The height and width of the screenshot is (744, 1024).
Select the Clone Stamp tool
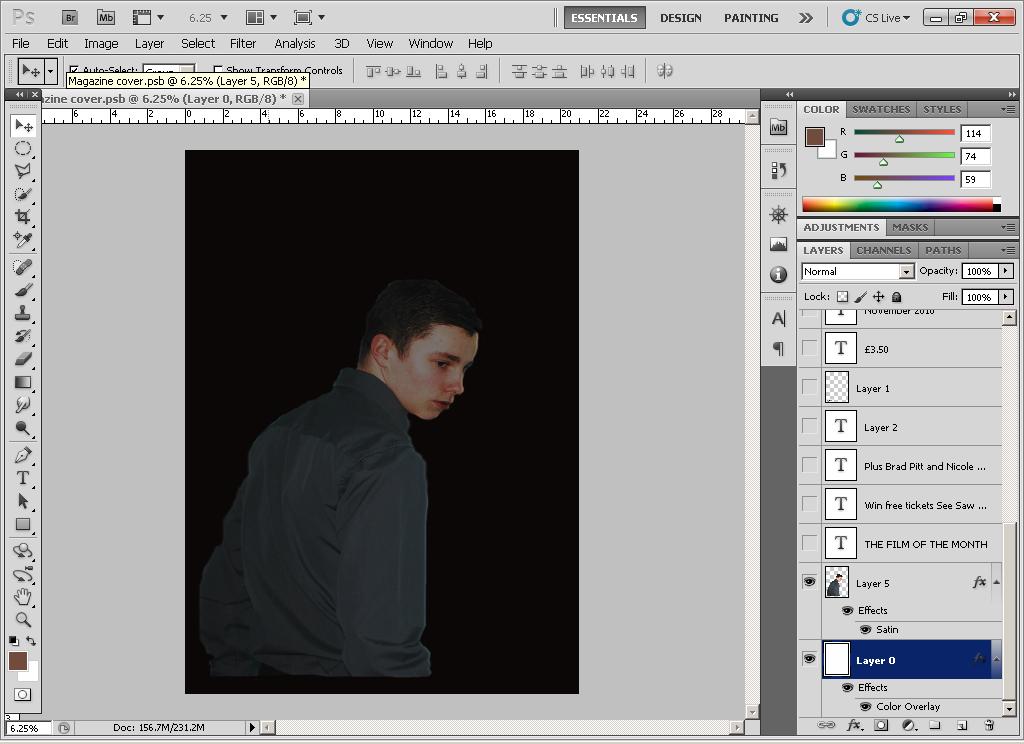pos(23,313)
